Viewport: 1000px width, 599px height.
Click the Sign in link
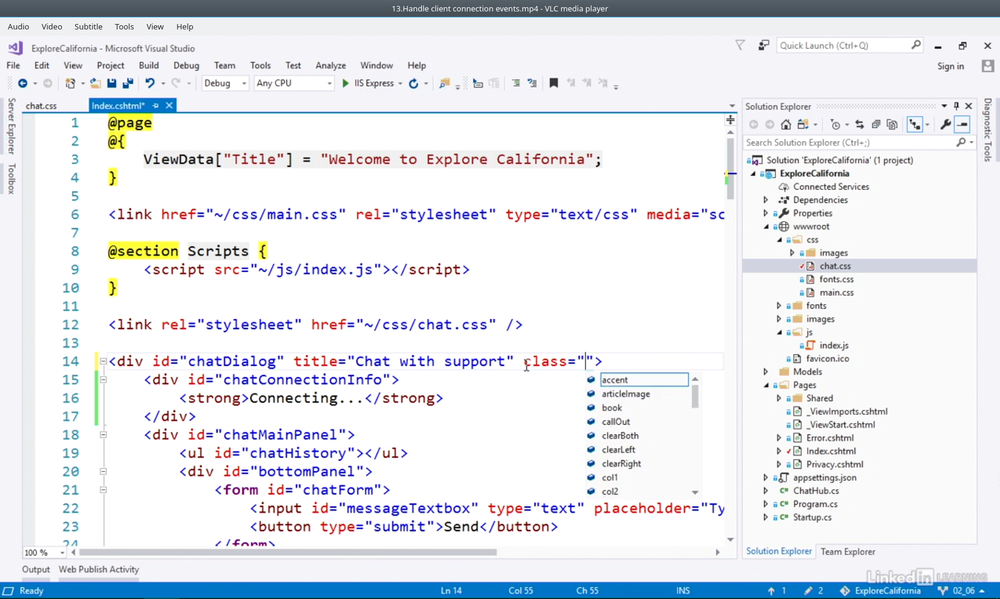[x=950, y=66]
